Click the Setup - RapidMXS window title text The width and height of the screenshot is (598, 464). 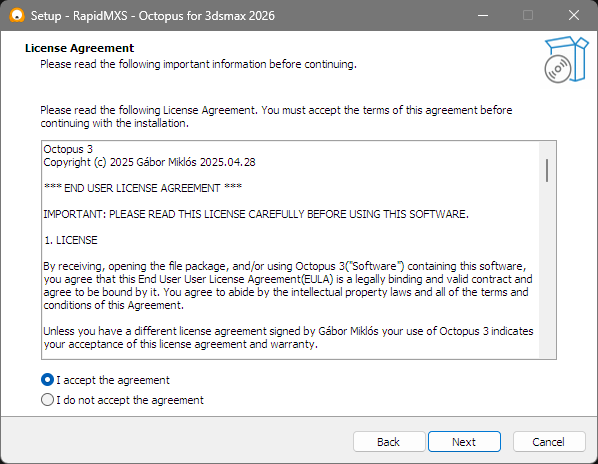[153, 16]
